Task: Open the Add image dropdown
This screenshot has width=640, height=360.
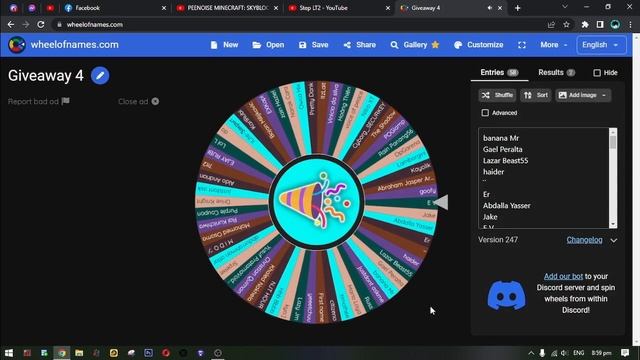Action: [583, 95]
